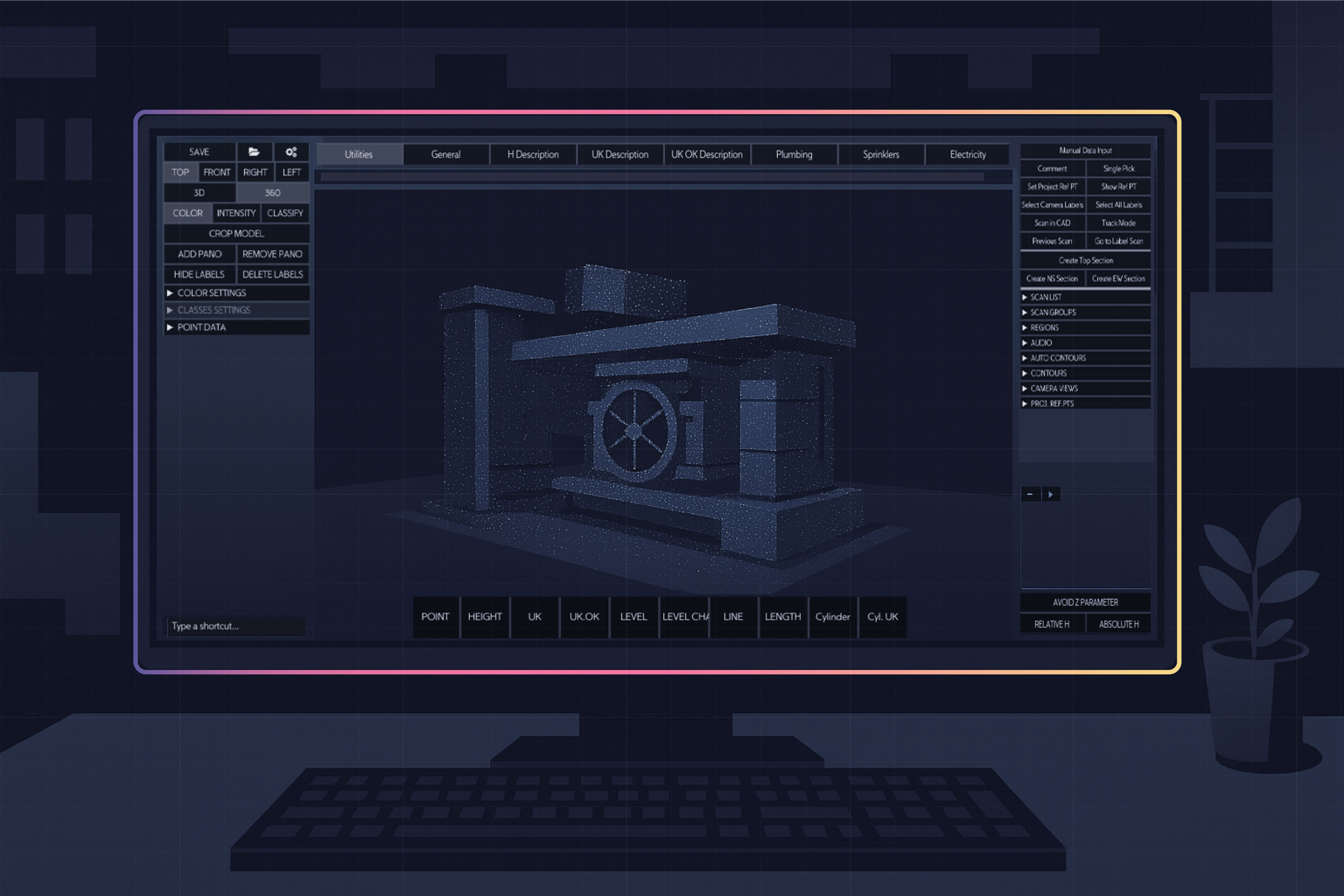Switch point cloud view to INTENSITY mode

click(x=236, y=213)
